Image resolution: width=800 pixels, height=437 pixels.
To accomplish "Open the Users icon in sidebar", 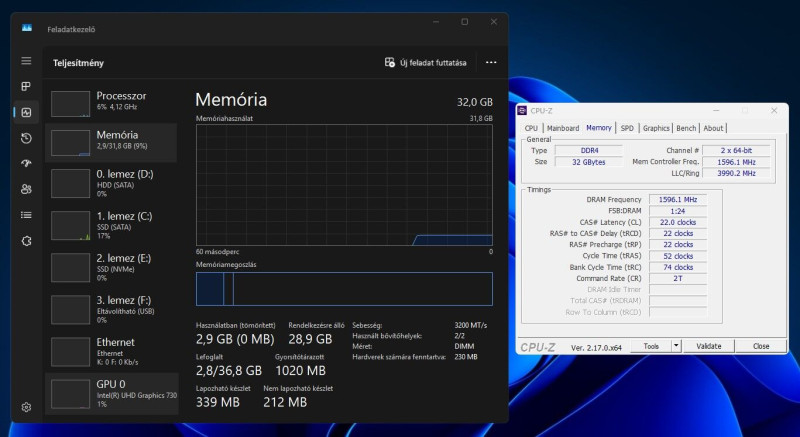I will pyautogui.click(x=26, y=189).
